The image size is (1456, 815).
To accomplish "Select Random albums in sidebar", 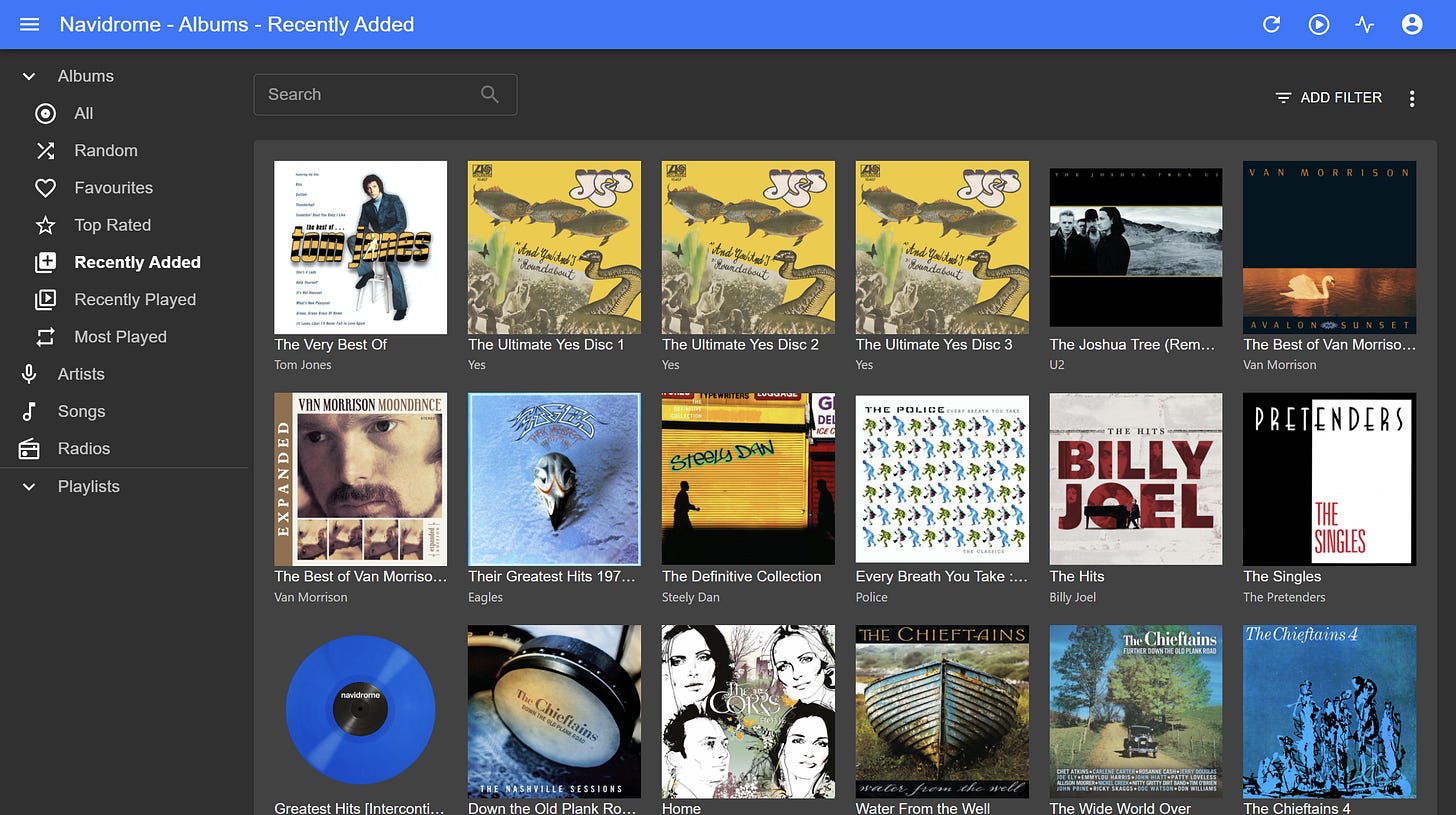I will 106,151.
